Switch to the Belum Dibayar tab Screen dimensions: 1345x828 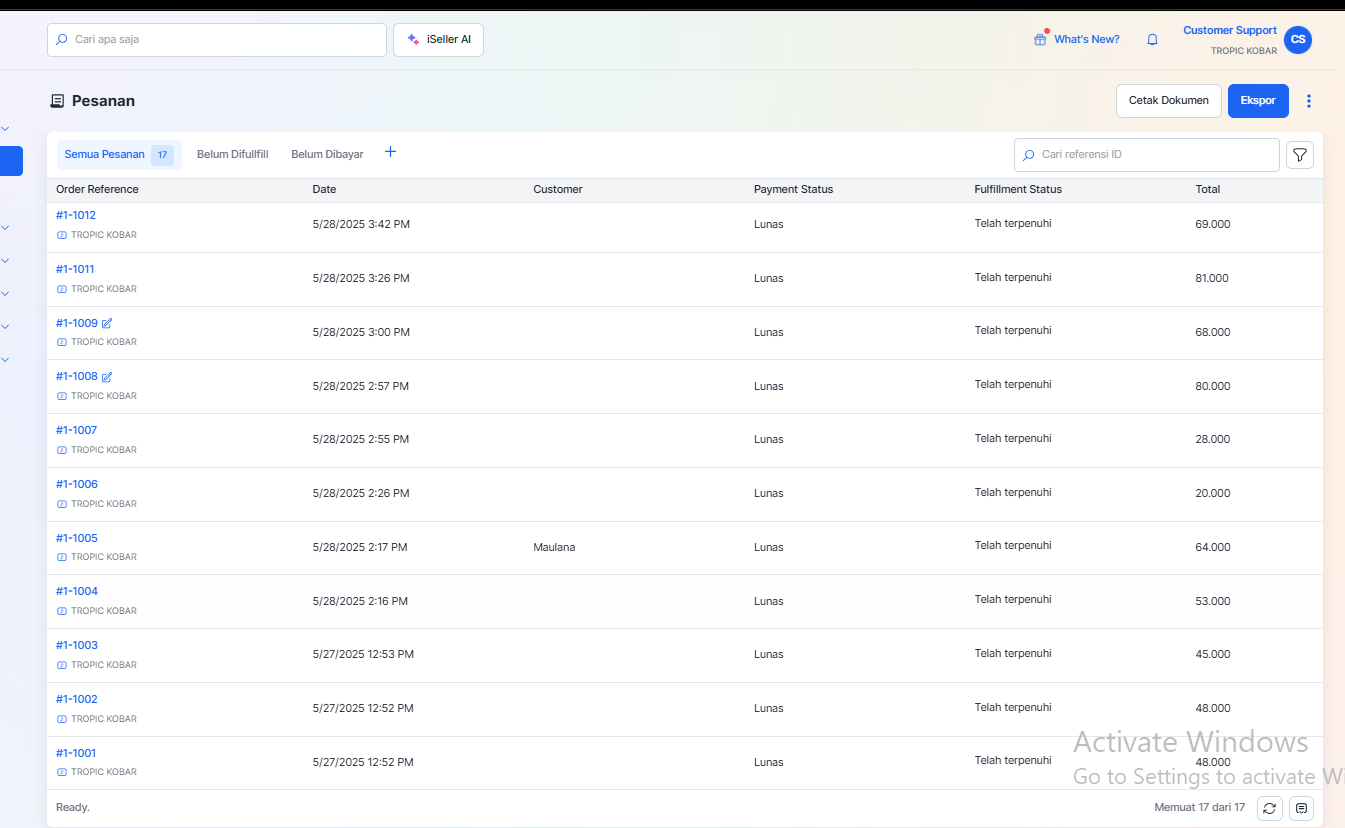pos(327,155)
